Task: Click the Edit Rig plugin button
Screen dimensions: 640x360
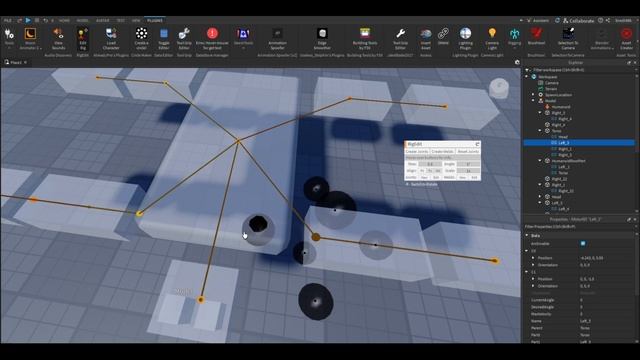Action: [x=83, y=39]
